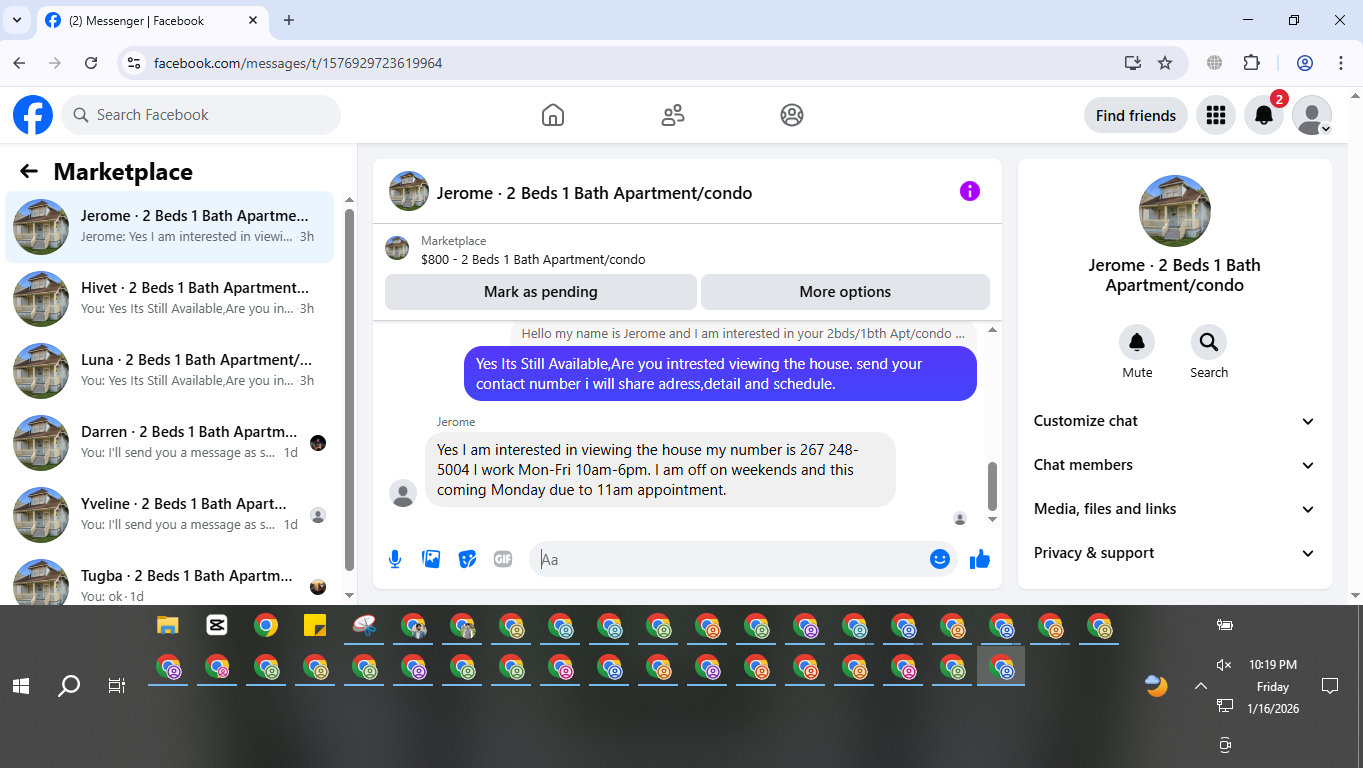
Task: Open a new Chrome tab
Action: click(x=289, y=20)
